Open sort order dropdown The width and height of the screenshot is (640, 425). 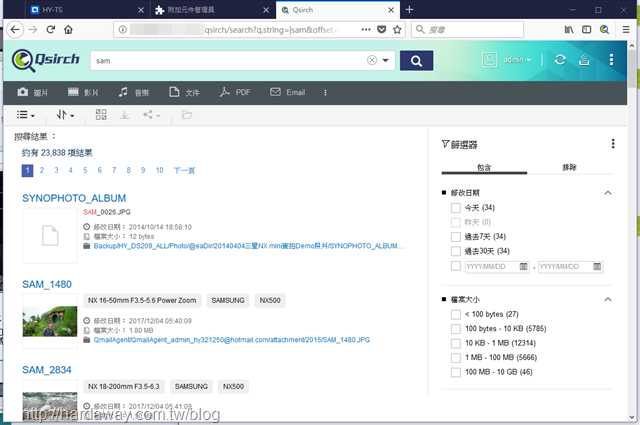tap(65, 115)
